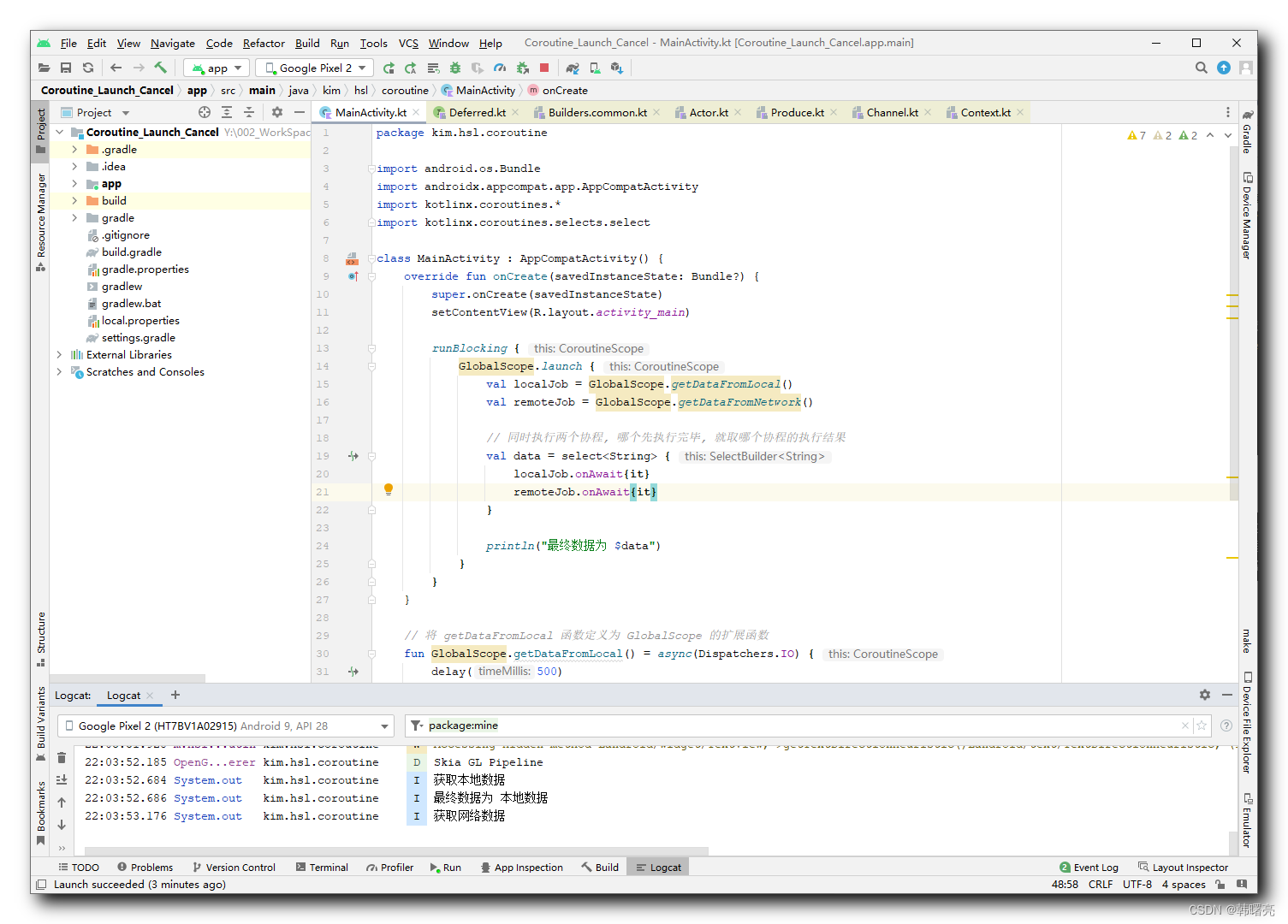This screenshot has width=1288, height=924.
Task: Search everywhere using the magnifier icon
Action: click(1202, 68)
